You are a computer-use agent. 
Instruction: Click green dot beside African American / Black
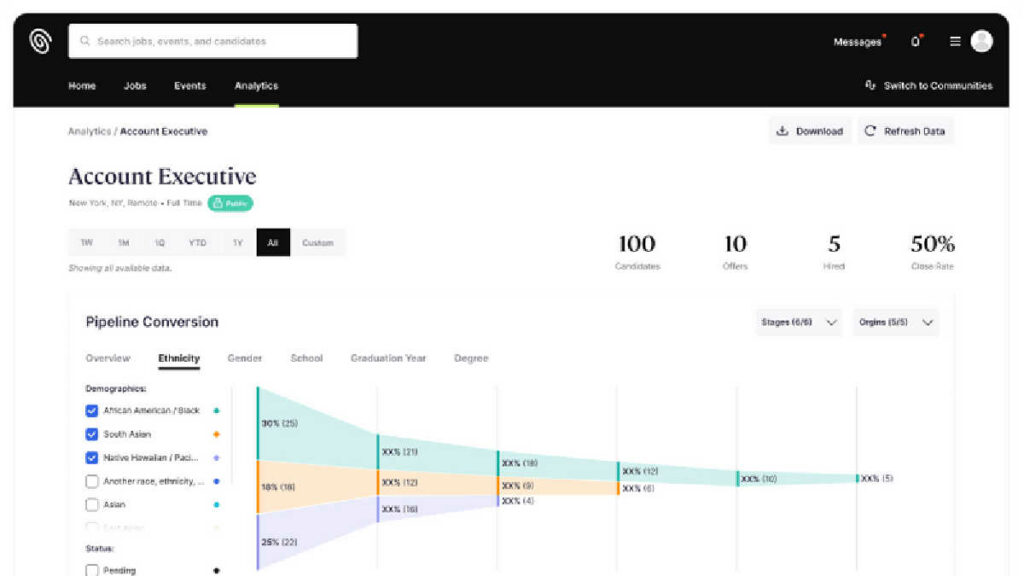tap(216, 411)
